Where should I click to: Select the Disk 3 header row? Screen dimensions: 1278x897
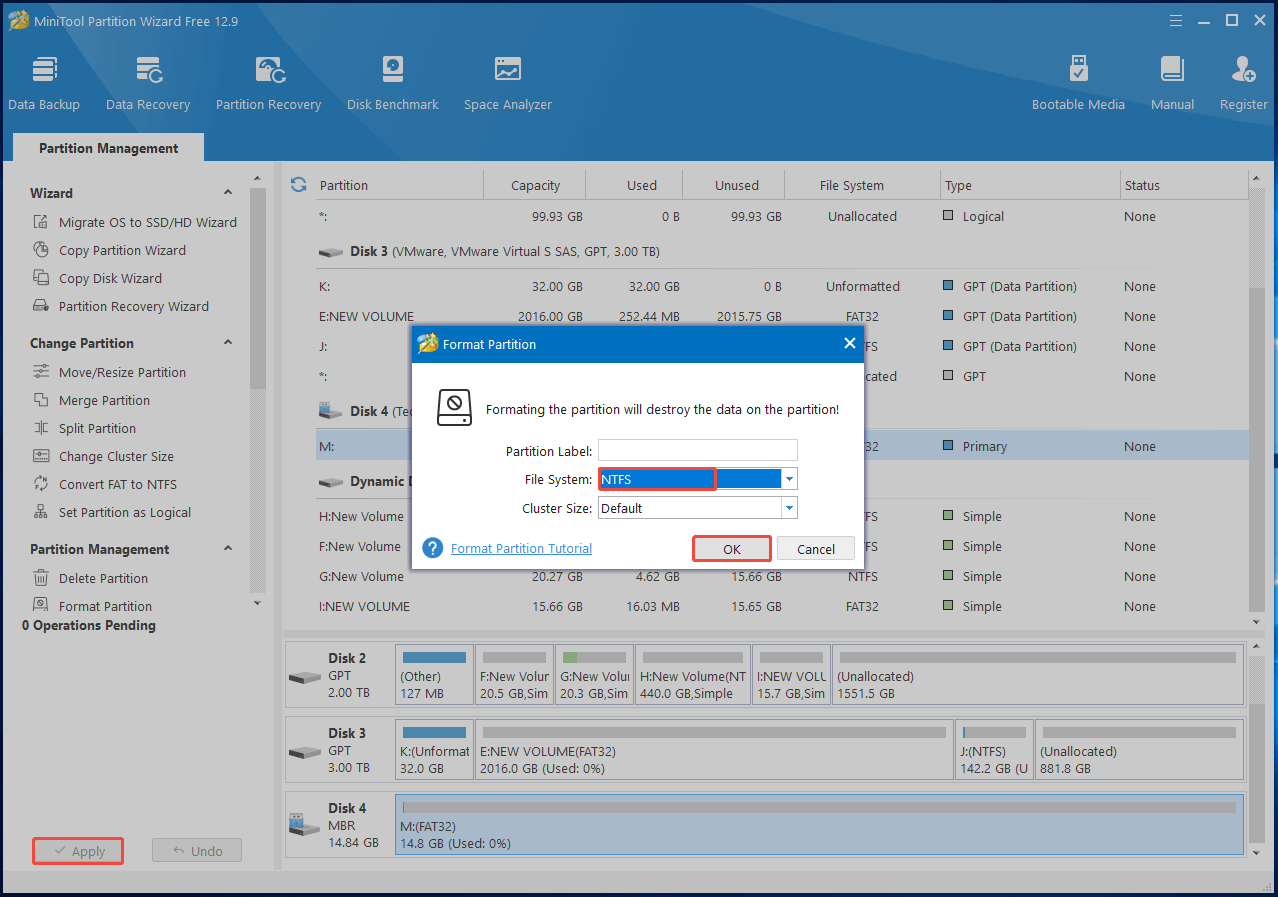782,251
